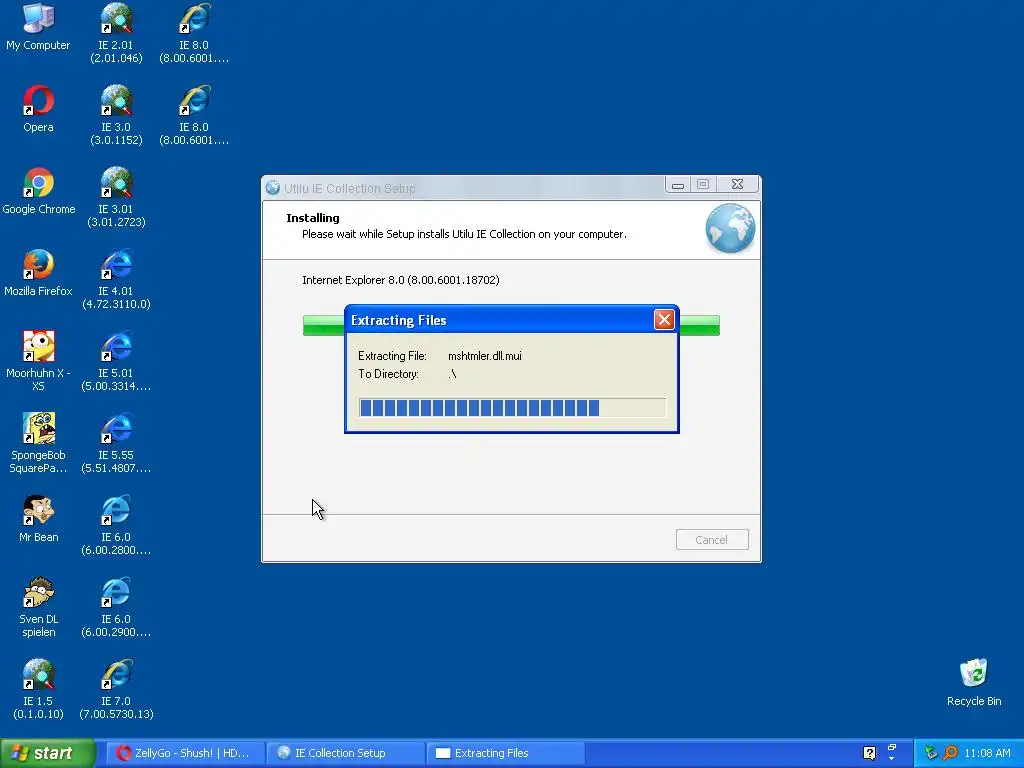
Task: Click the Utilu IE Collection Setup title
Action: pyautogui.click(x=349, y=188)
